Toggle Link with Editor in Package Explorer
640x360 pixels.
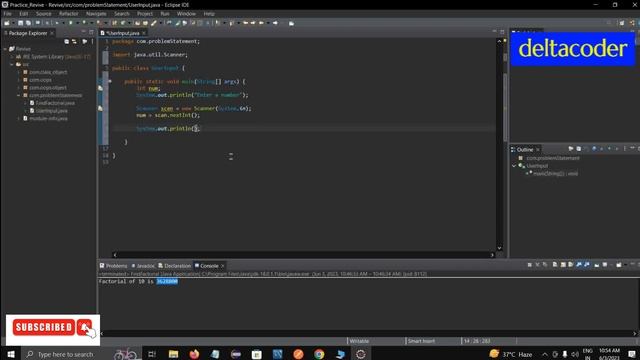click(74, 41)
